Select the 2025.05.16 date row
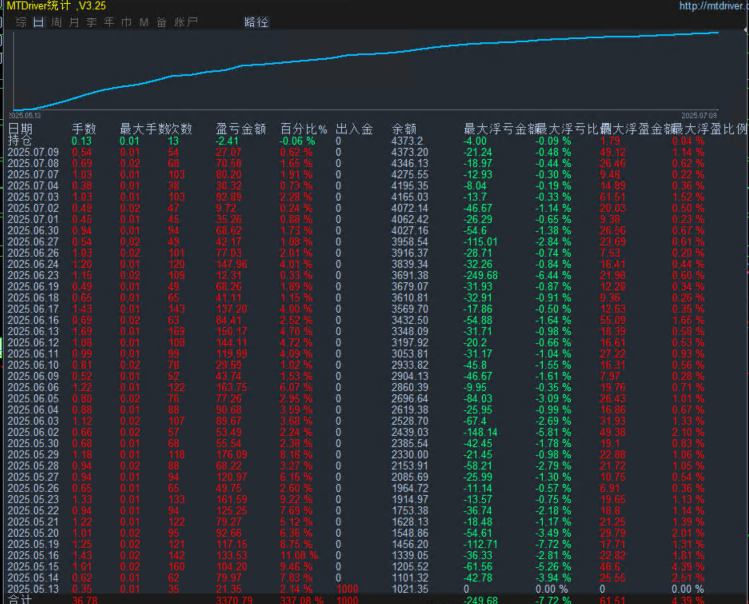This screenshot has height=604, width=749. tap(33, 555)
